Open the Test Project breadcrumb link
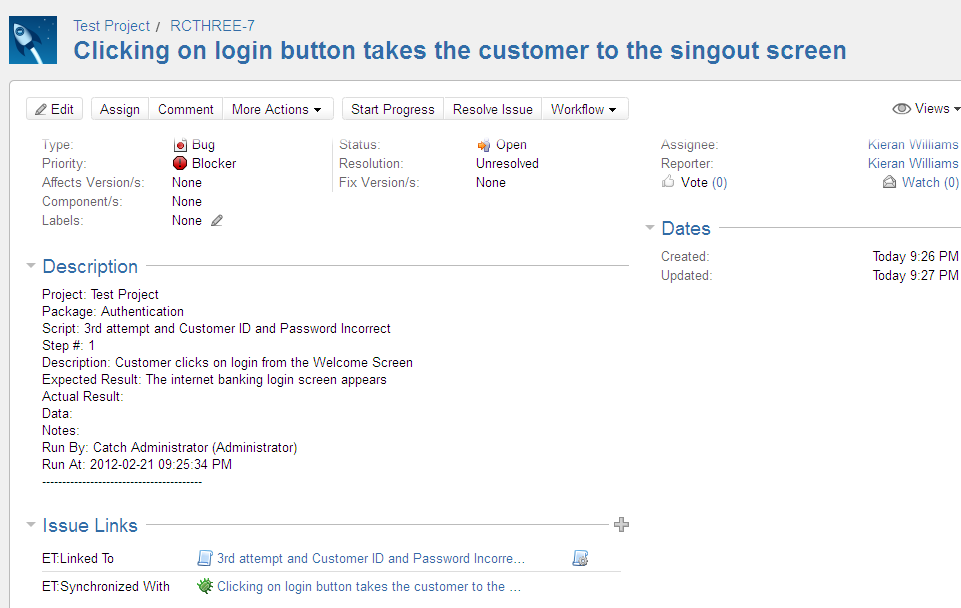Screen dimensions: 961x608 [111, 26]
